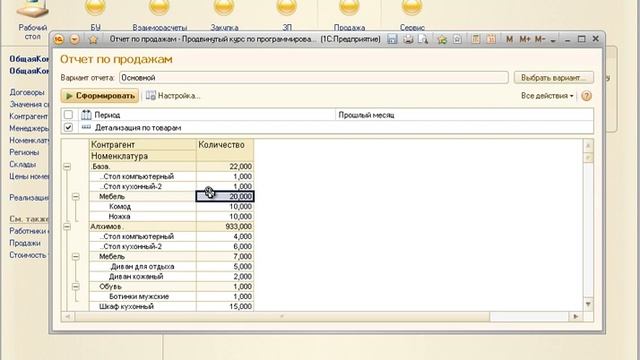Open the ЗП section icon

click(x=287, y=7)
